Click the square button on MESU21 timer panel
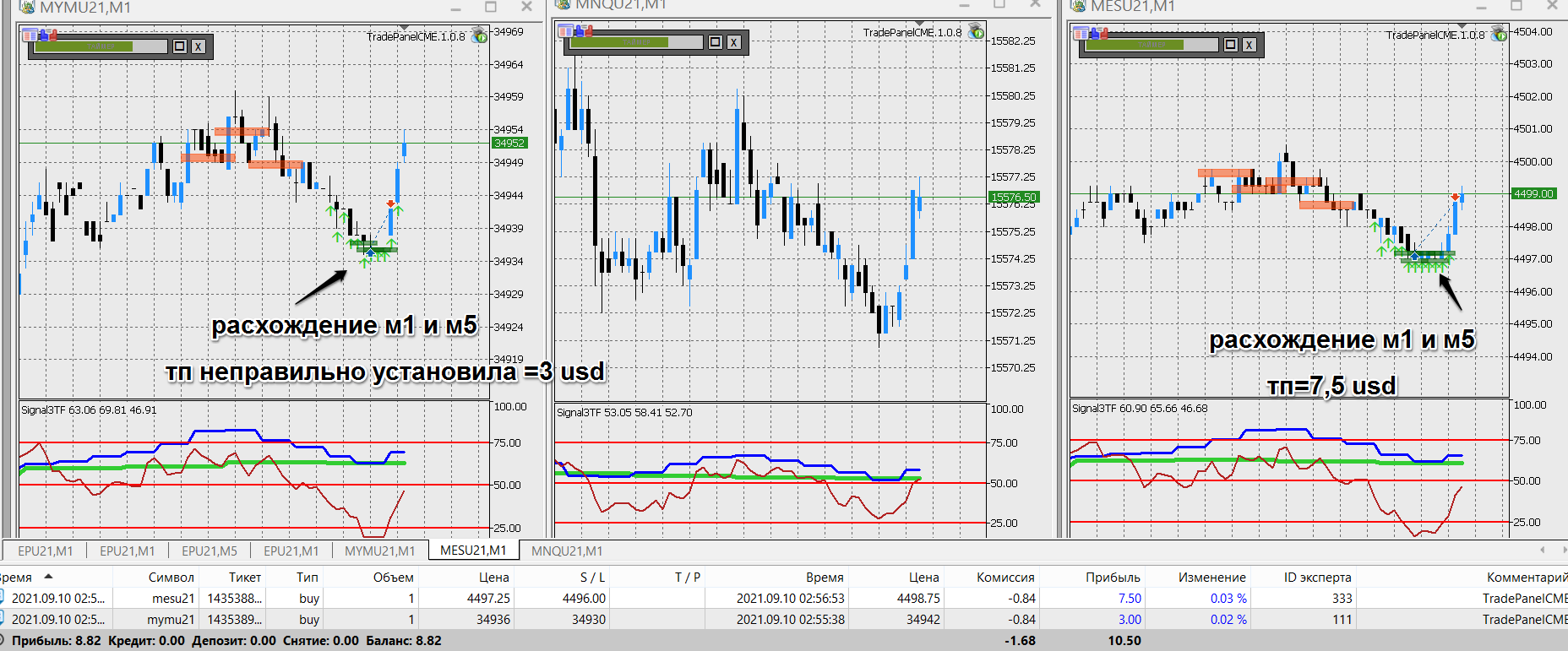Screen dimensions: 1568x651 (x=1231, y=45)
